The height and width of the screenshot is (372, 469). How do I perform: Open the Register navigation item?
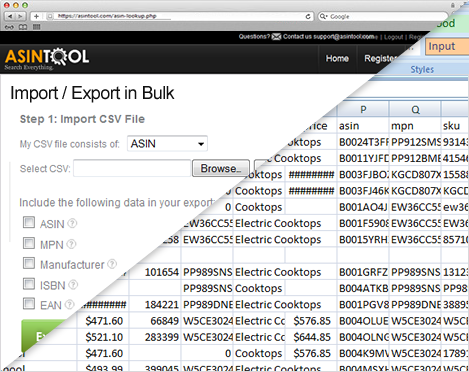[x=380, y=59]
